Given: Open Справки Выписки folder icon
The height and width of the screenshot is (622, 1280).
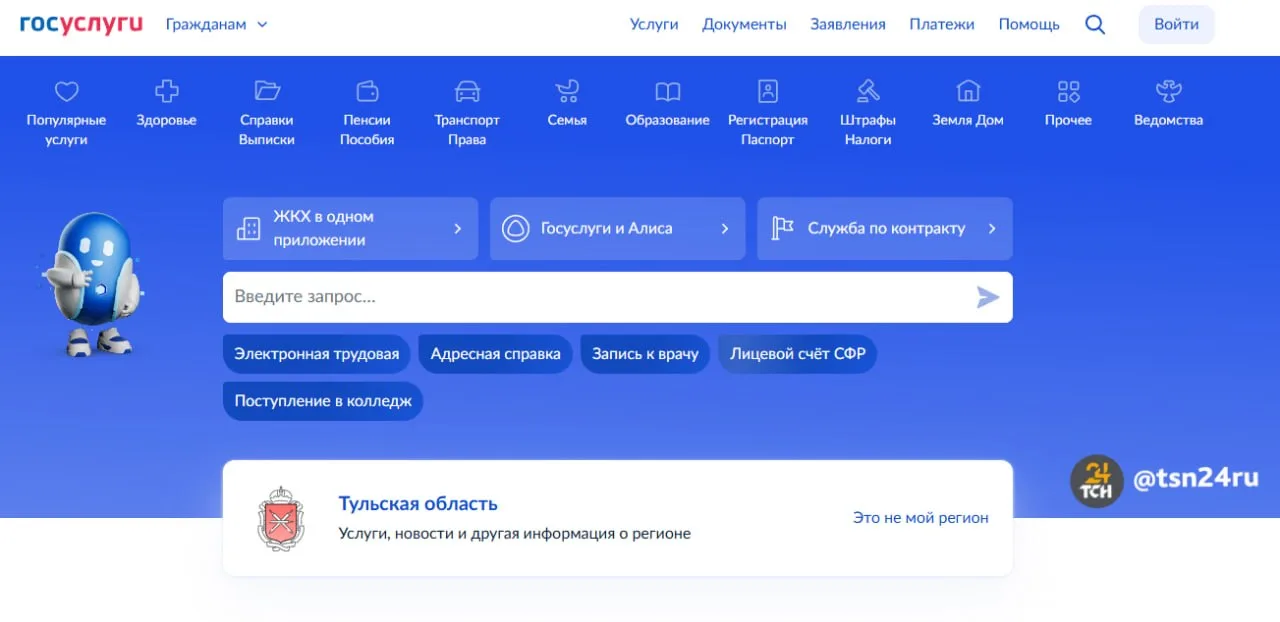Looking at the screenshot, I should [267, 92].
